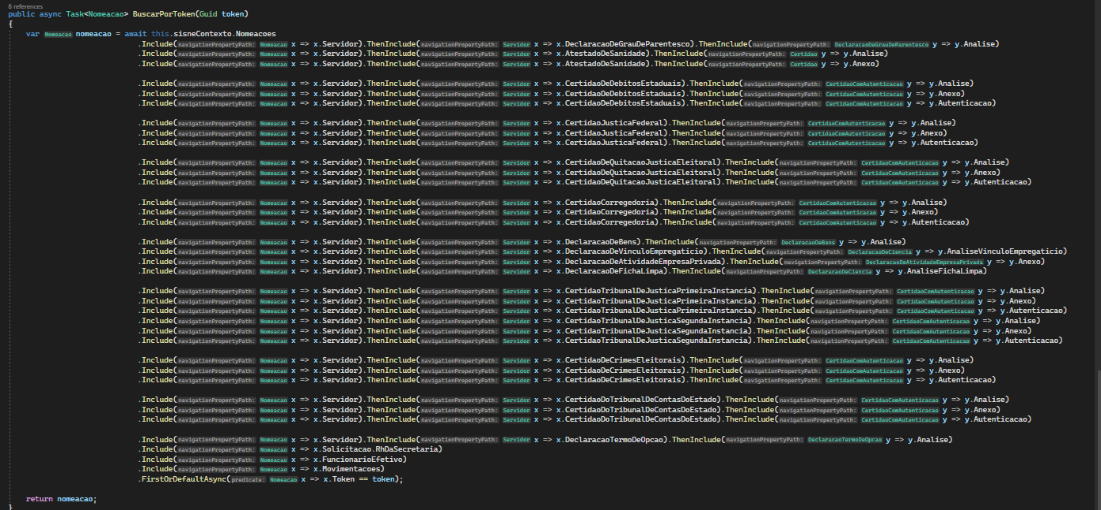The width and height of the screenshot is (1101, 510).
Task: Click y.Analise on the CertidaoTribunalDeJusticaPrimeiraInstancia line
Action: tap(1022, 291)
